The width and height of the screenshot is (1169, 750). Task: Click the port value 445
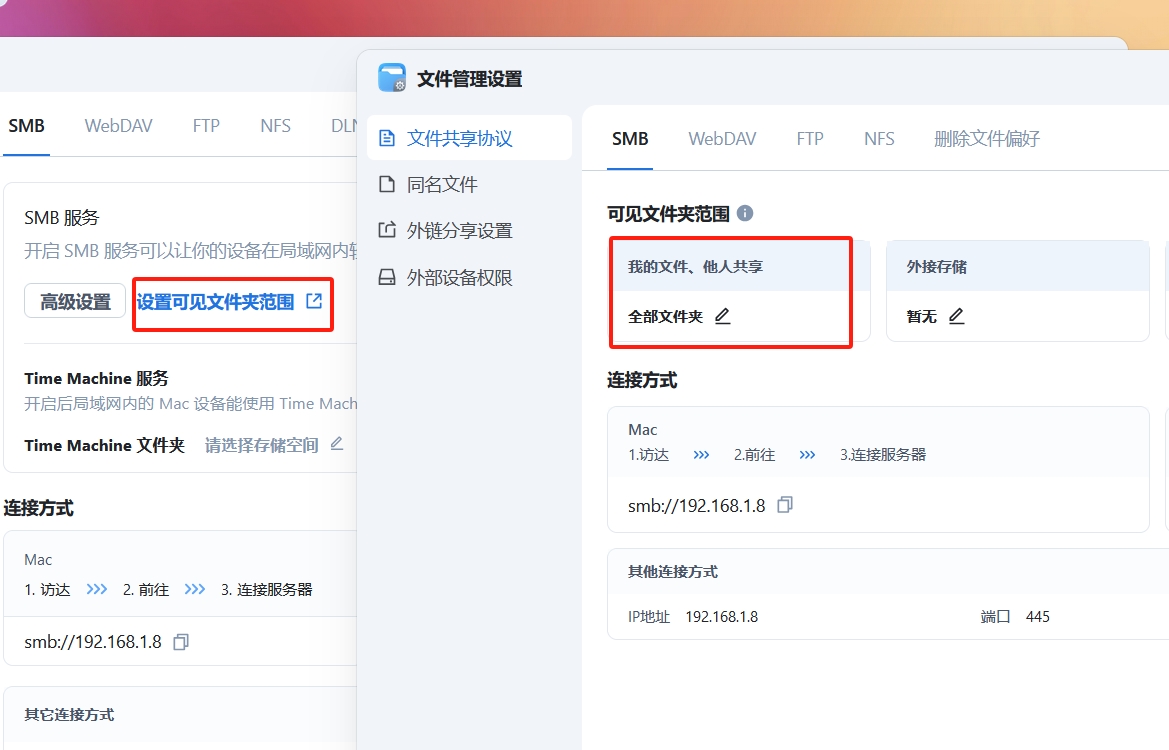1038,617
